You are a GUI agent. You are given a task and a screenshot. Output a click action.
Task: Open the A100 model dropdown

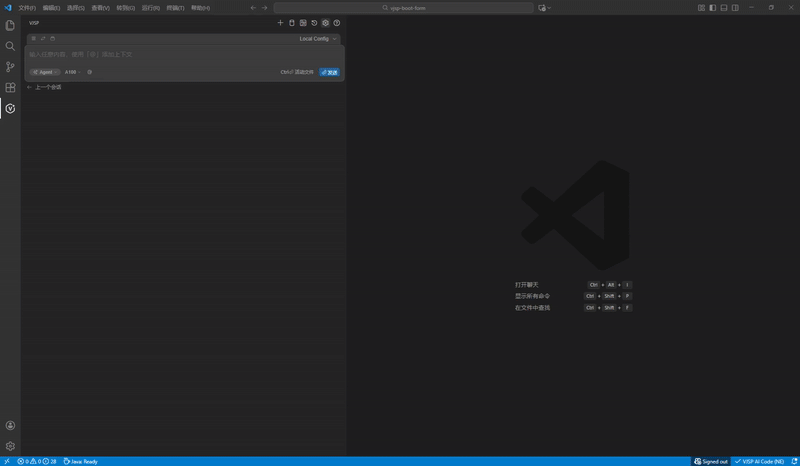tap(73, 72)
